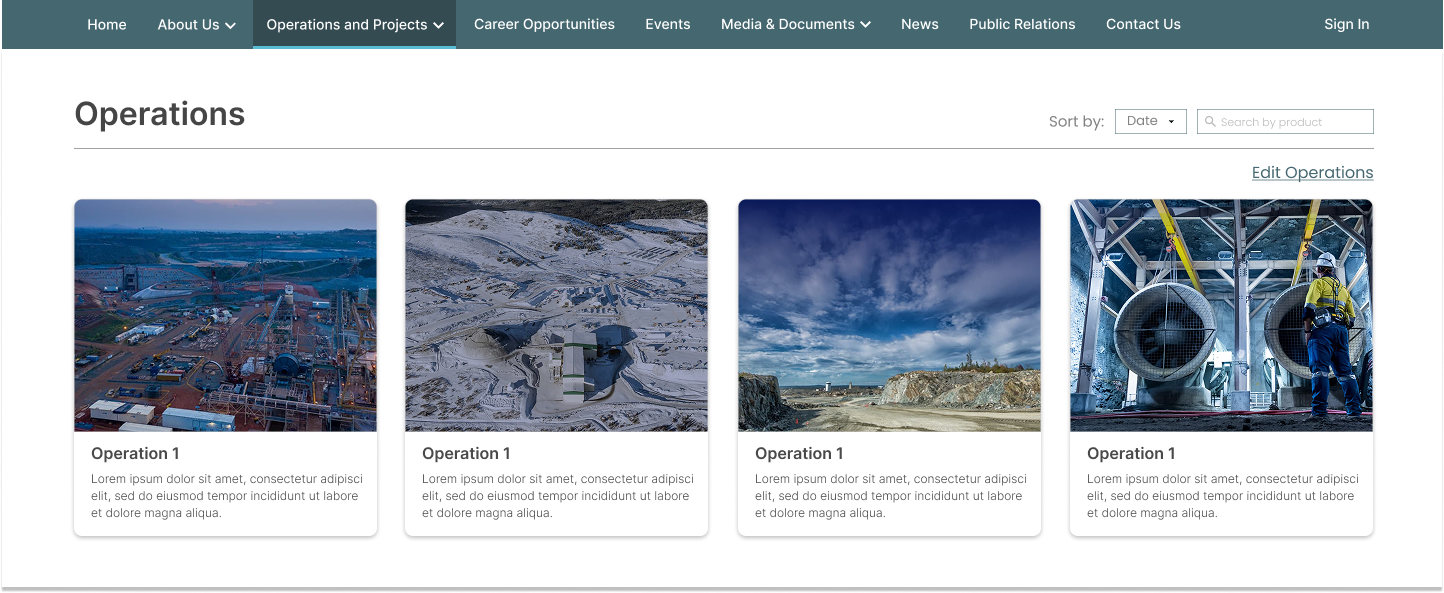Viewport: 1444px width, 593px height.
Task: Open the snowy open-pit mine image
Action: pos(556,315)
